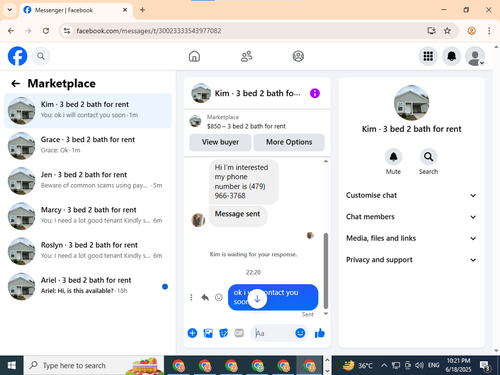Viewport: 500px width, 375px height.
Task: Click Windows Start button
Action: 12,365
